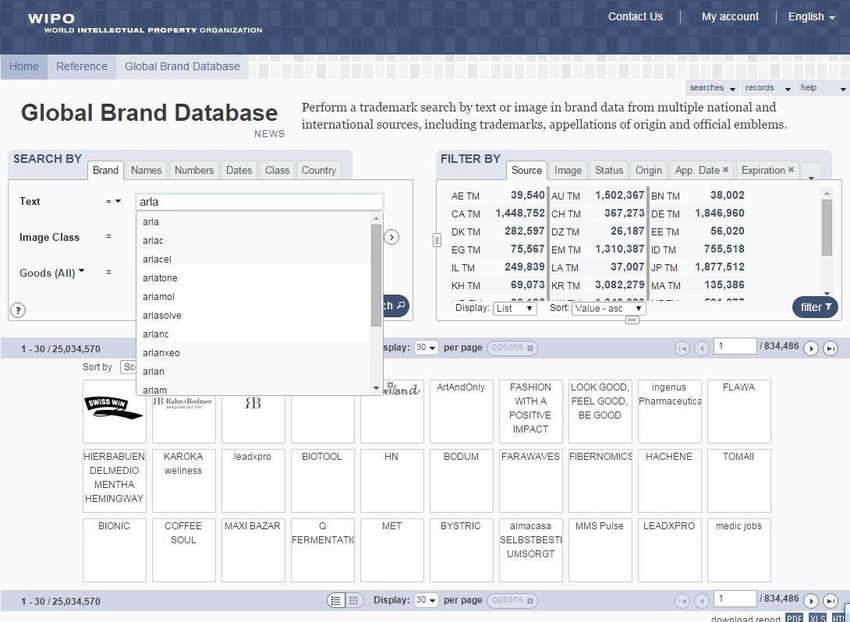This screenshot has width=850, height=622.
Task: Open the Sort Value - asc dropdown
Action: click(x=608, y=309)
